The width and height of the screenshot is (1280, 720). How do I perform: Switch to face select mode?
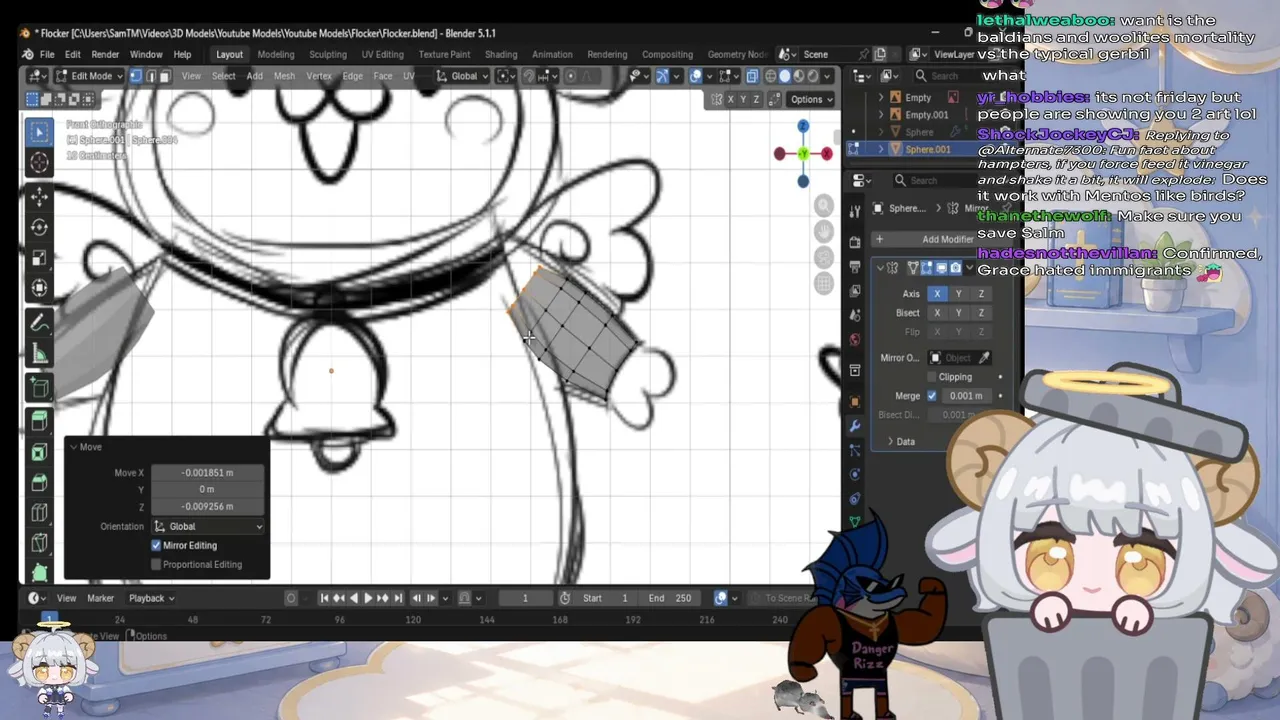coord(165,76)
